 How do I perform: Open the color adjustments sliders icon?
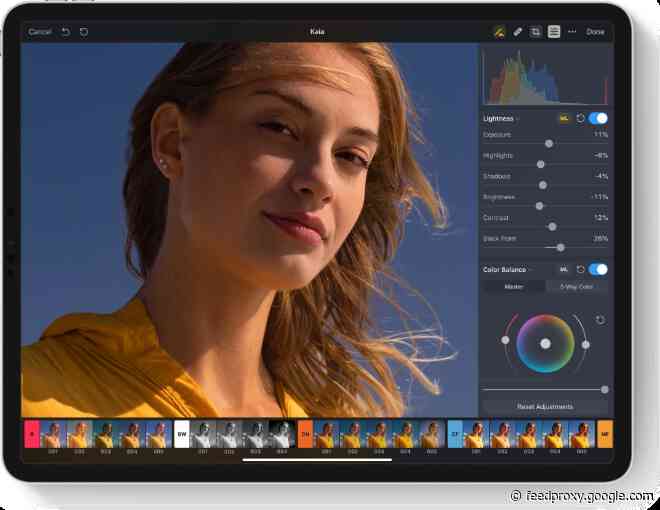tap(554, 32)
